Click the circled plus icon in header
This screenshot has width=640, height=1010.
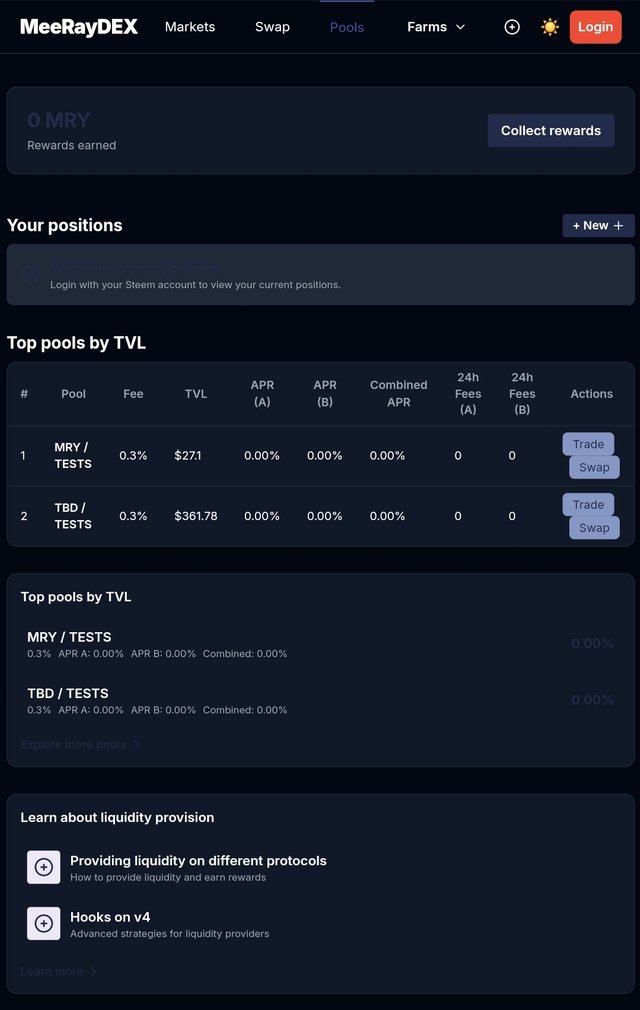click(512, 27)
